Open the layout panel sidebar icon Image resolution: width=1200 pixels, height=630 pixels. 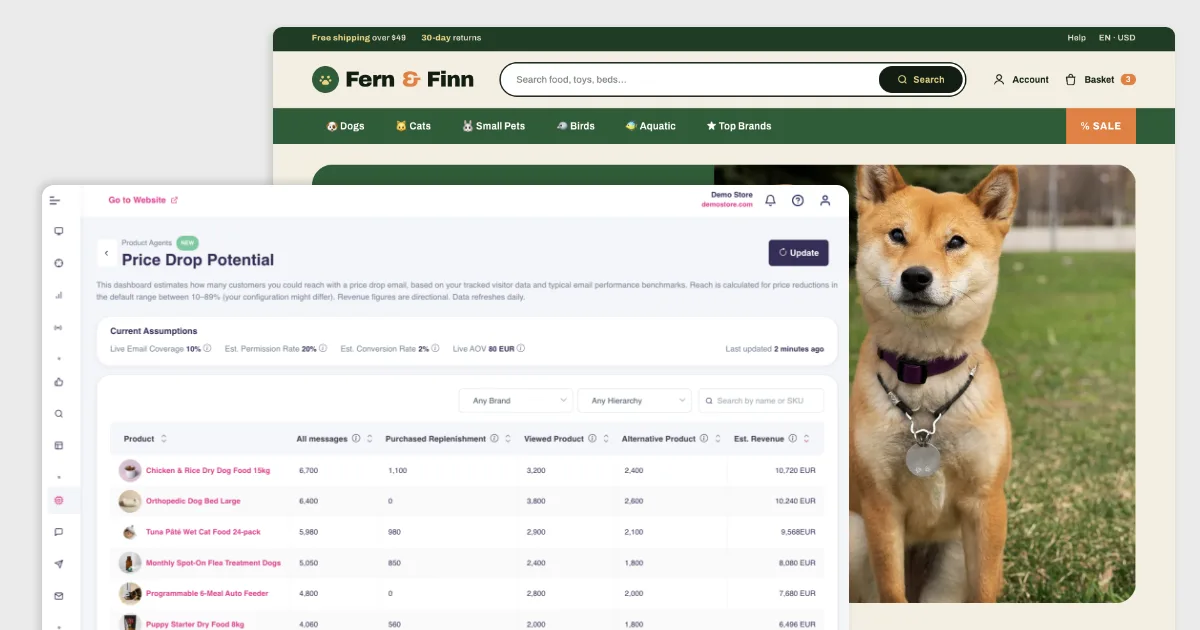[x=59, y=445]
